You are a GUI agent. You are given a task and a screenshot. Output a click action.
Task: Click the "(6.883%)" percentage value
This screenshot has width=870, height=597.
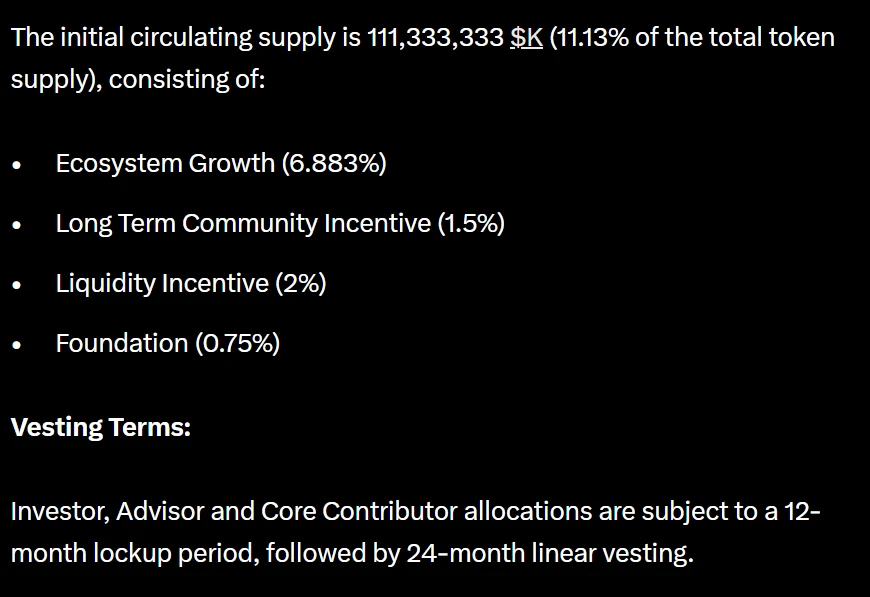334,164
